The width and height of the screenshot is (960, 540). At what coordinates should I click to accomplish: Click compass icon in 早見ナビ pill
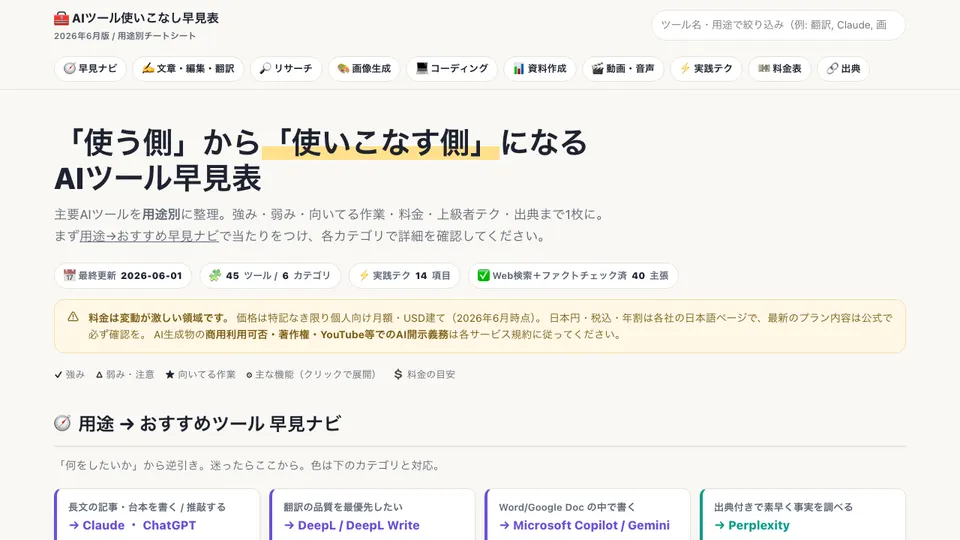70,69
